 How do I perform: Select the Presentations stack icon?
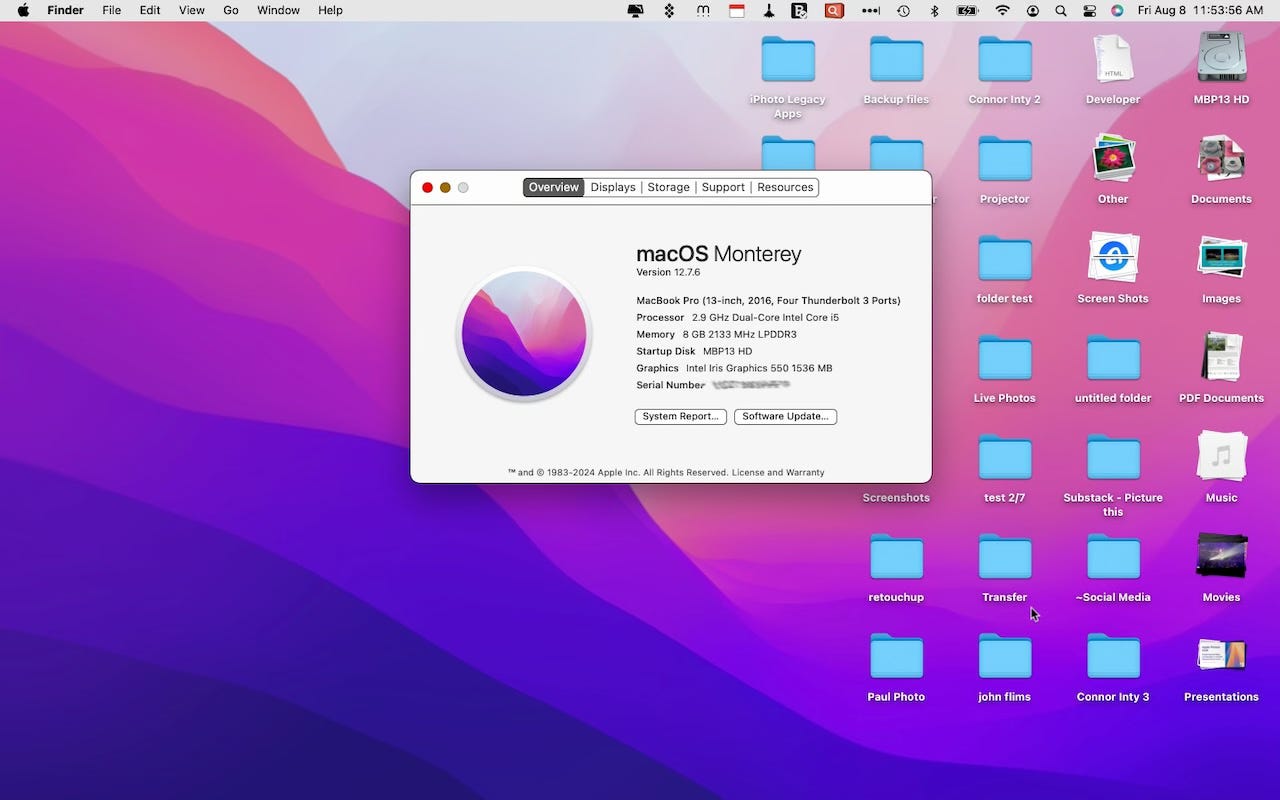click(1222, 655)
